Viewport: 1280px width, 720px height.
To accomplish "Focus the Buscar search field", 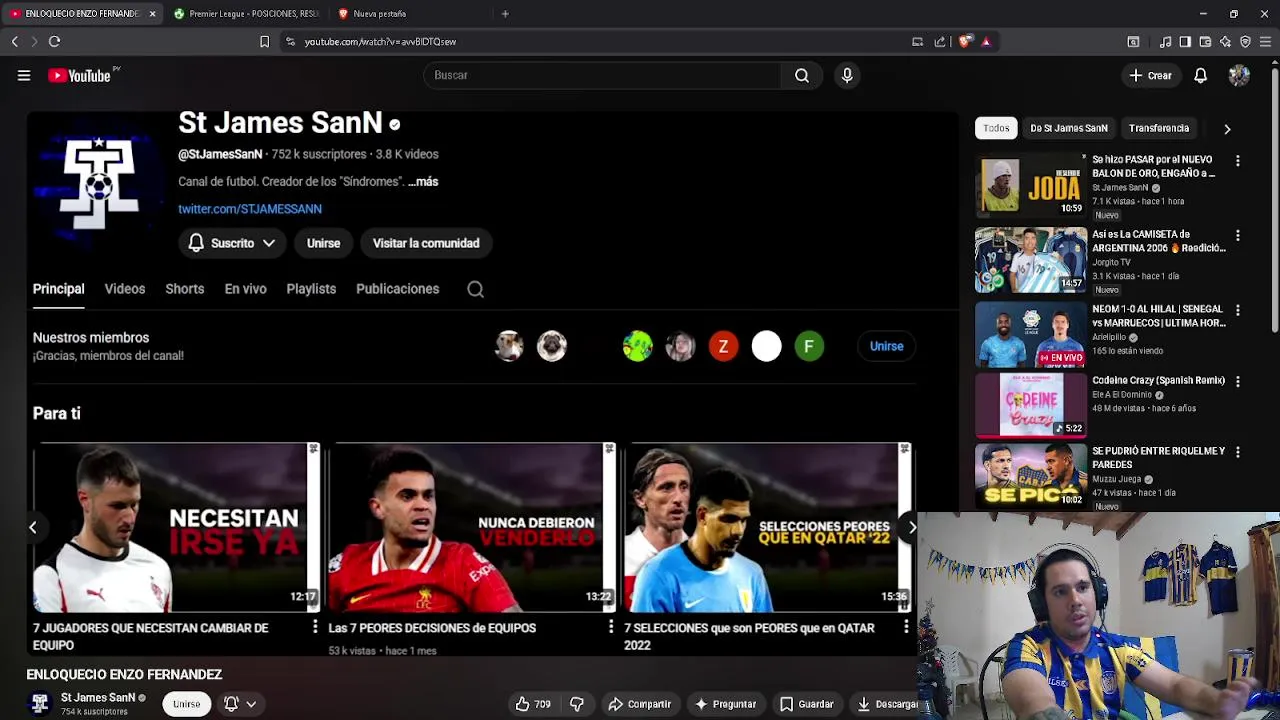I will pos(603,75).
